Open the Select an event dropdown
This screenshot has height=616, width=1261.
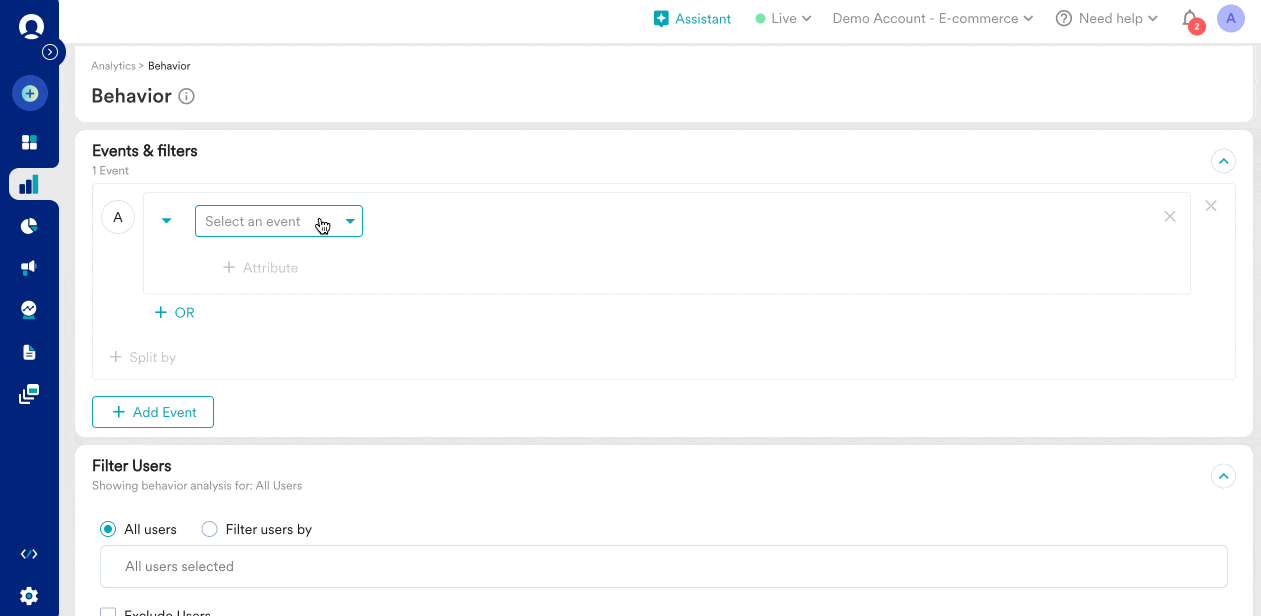pyautogui.click(x=278, y=221)
